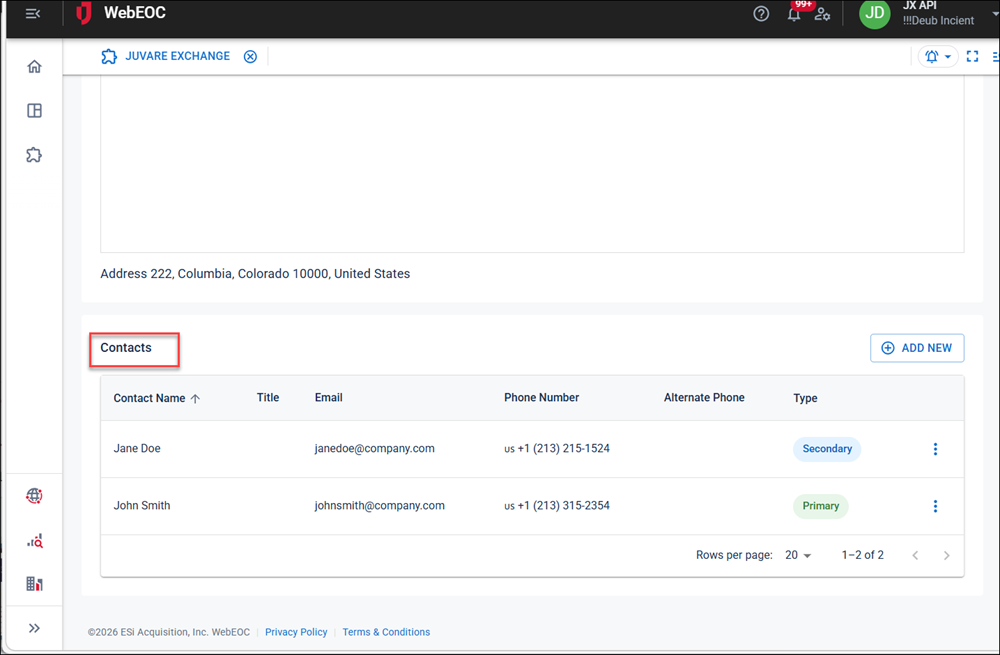Click ADD NEW contact button
1000x655 pixels.
pos(917,348)
